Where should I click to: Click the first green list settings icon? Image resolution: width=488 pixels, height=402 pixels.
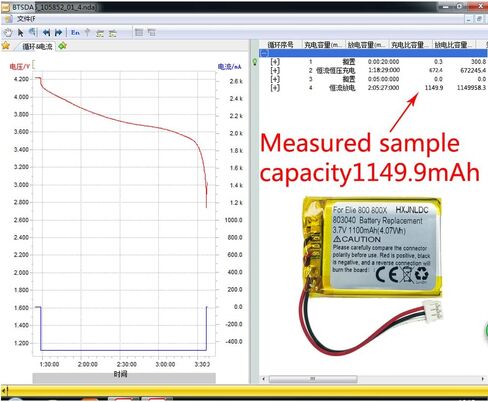100,33
